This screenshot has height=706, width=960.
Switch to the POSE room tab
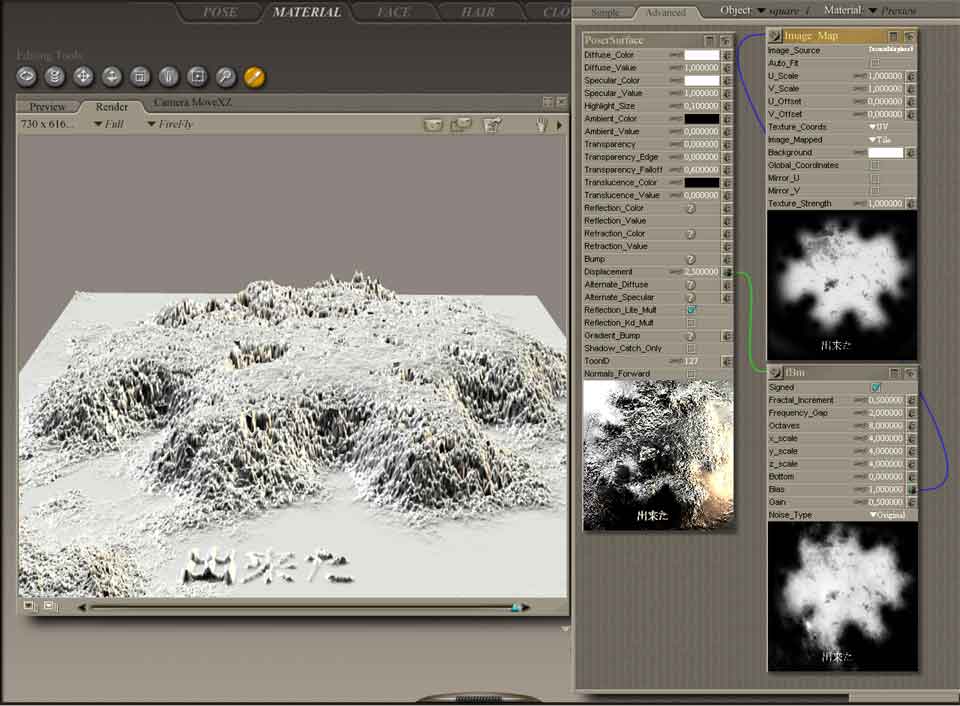click(x=220, y=12)
